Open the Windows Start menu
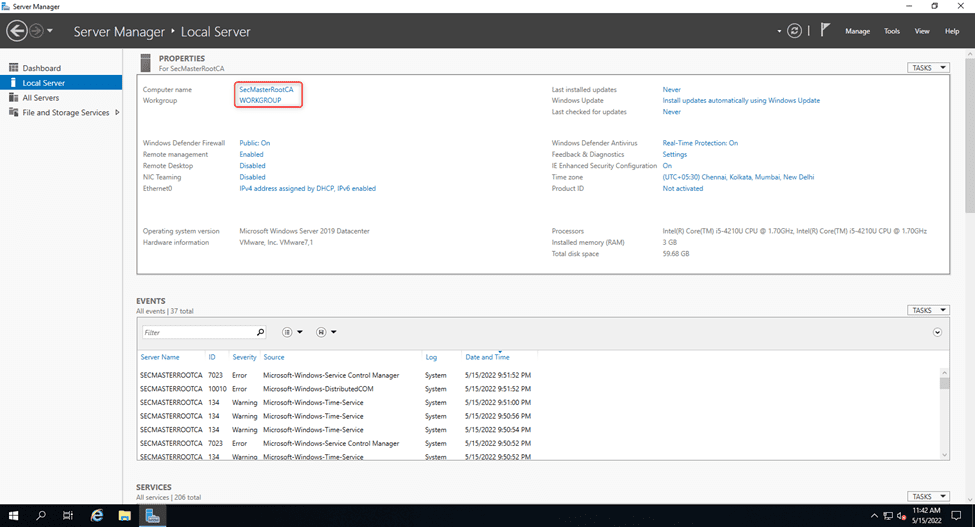Viewport: 975px width, 527px height. pyautogui.click(x=13, y=516)
